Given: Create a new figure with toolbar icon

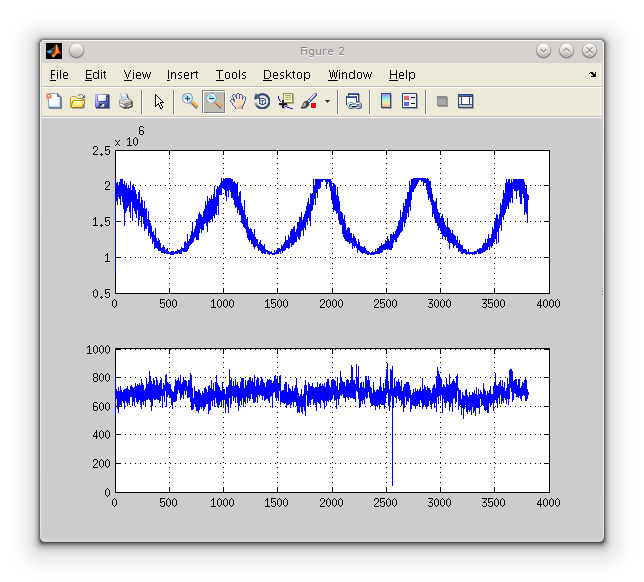Looking at the screenshot, I should coord(54,101).
